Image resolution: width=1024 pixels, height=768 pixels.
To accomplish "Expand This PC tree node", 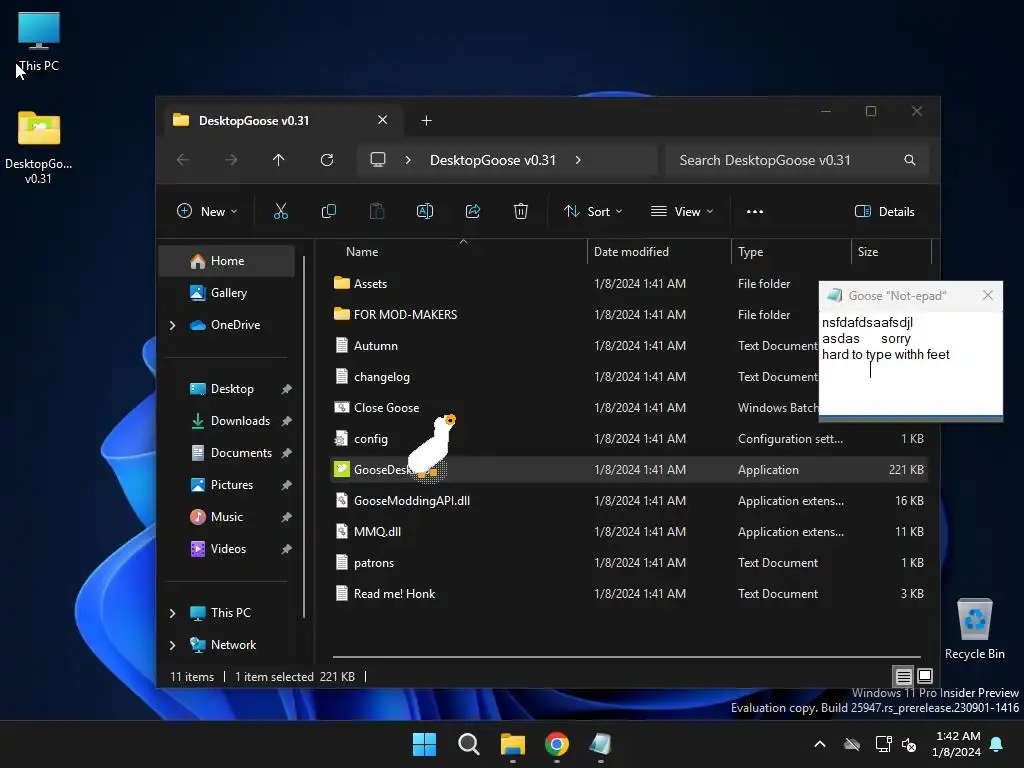I will pyautogui.click(x=172, y=613).
